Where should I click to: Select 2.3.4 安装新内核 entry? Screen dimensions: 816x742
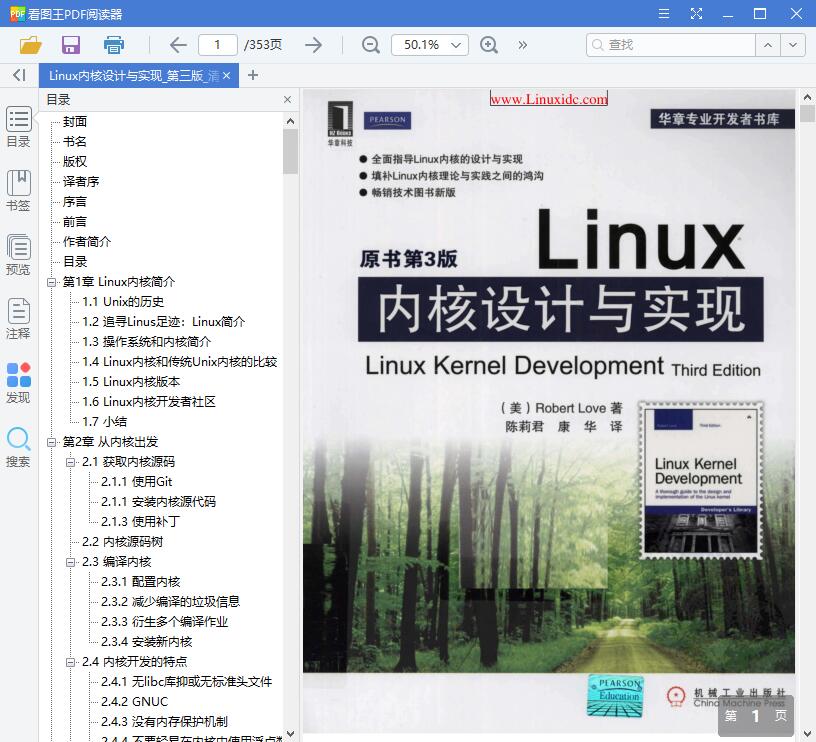coord(147,642)
